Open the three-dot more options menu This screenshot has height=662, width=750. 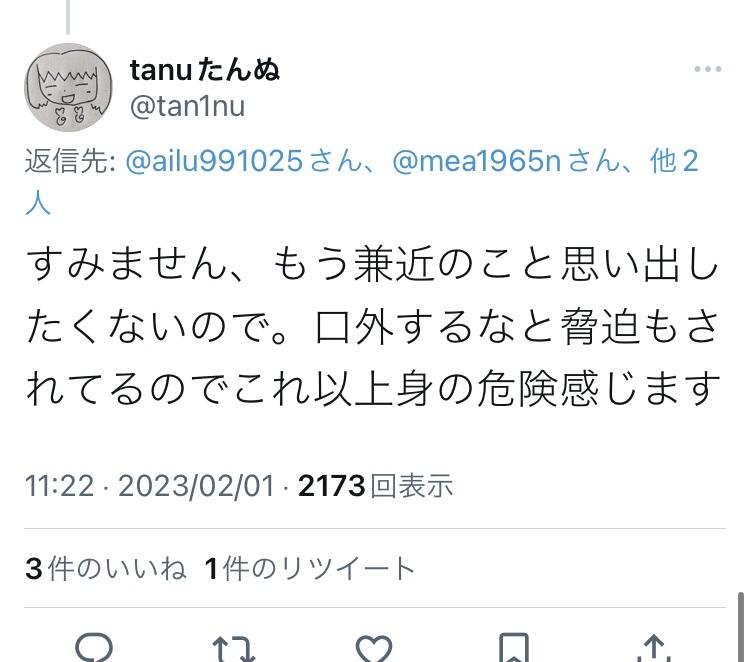click(x=708, y=69)
